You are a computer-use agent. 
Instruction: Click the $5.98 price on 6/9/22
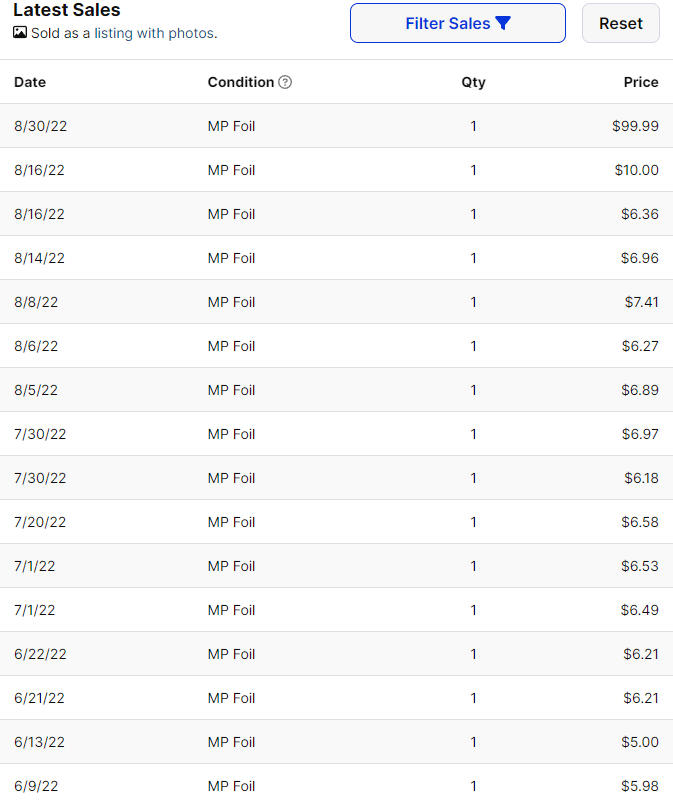point(640,786)
